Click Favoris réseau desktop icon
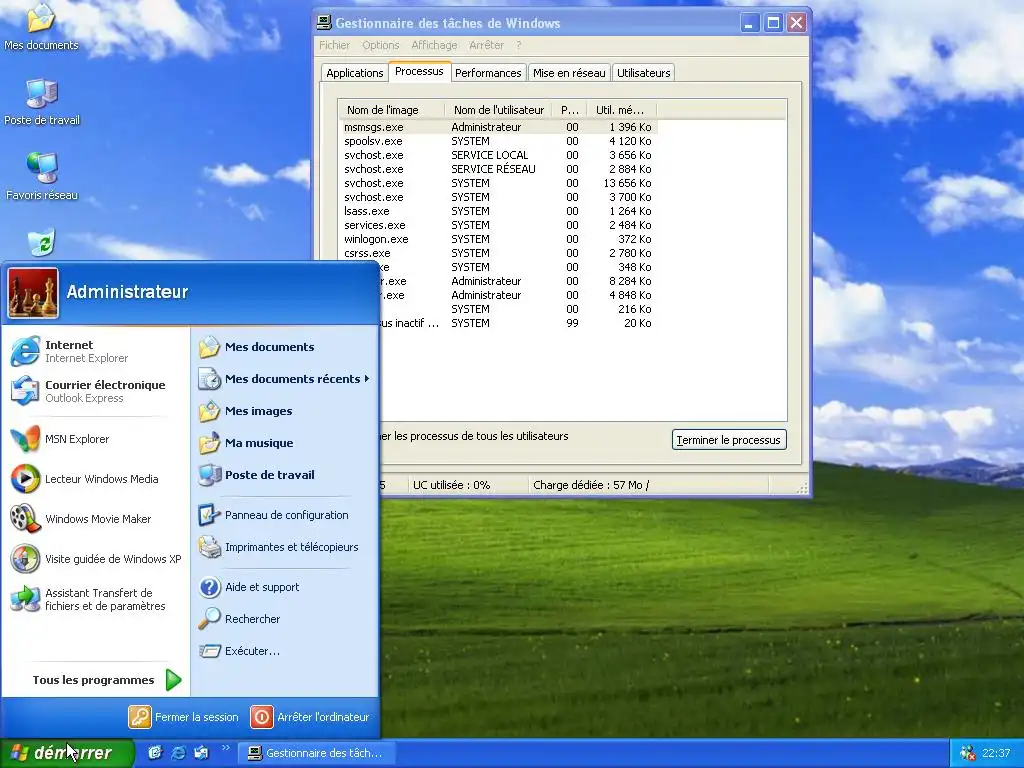Screen dimensions: 1024x768 pyautogui.click(x=41, y=177)
